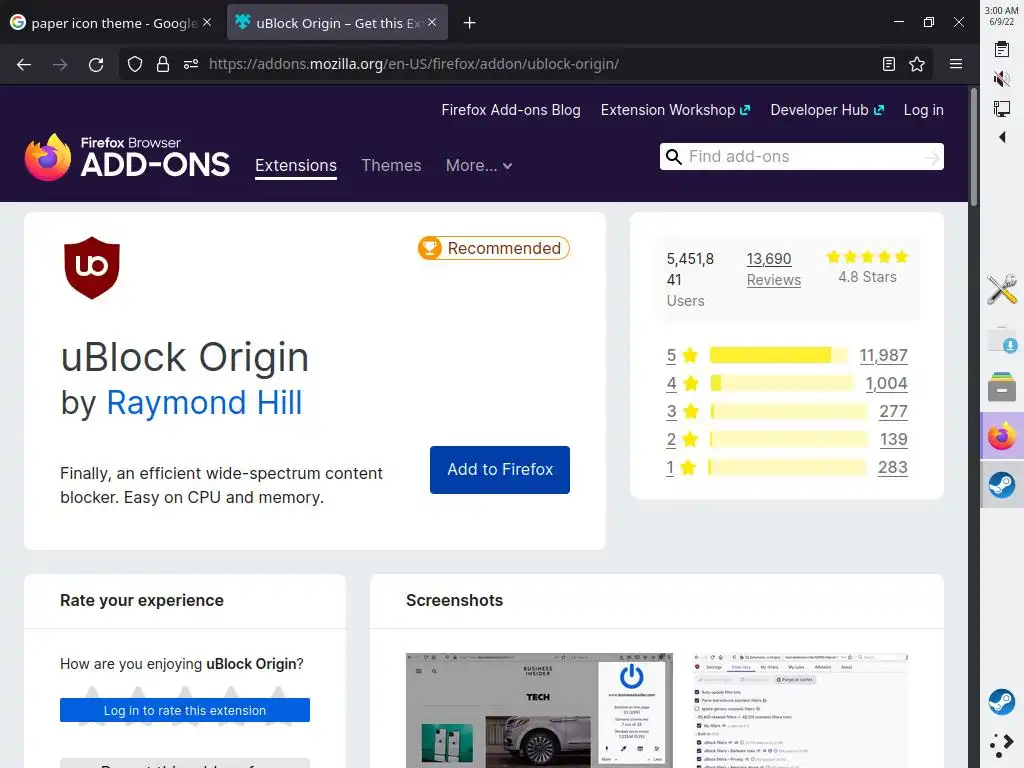The height and width of the screenshot is (768, 1024).
Task: Open the software downloader icon in the panel
Action: tap(1002, 339)
